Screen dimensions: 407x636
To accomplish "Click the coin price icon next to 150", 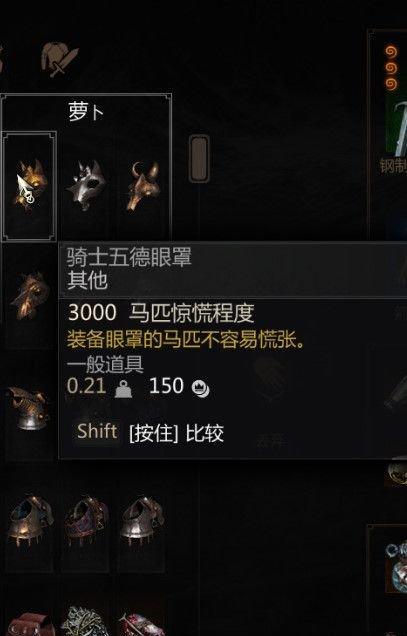I will click(x=200, y=389).
